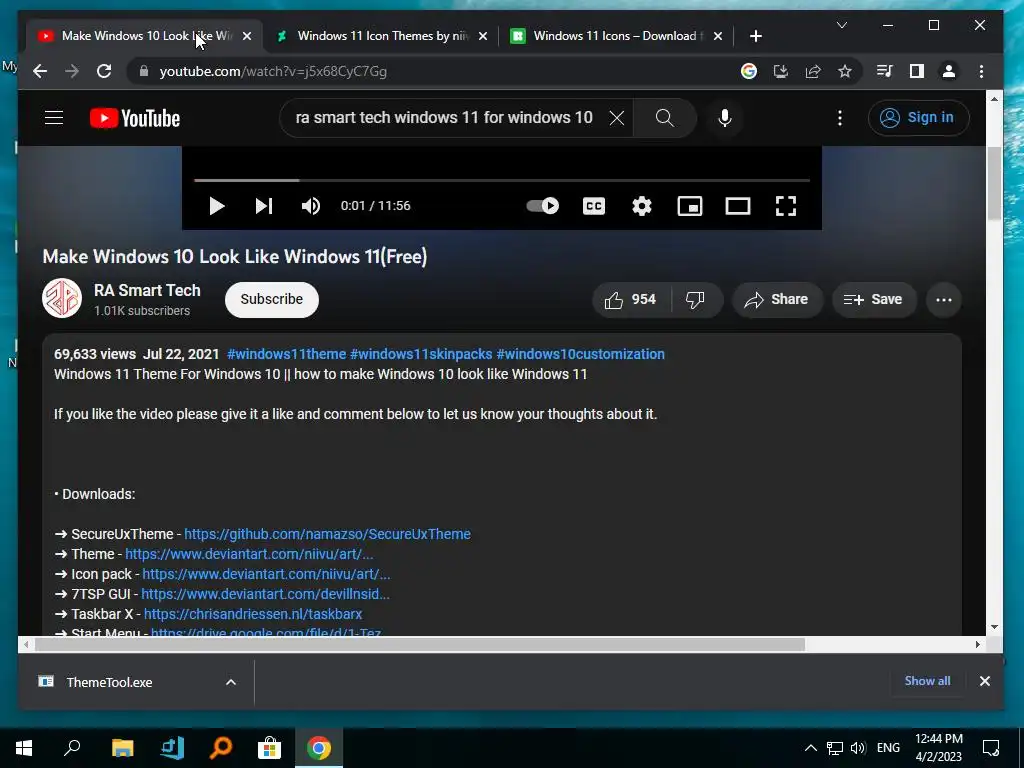Open YouTube settings three-dot menu
The width and height of the screenshot is (1024, 768).
pyautogui.click(x=840, y=118)
